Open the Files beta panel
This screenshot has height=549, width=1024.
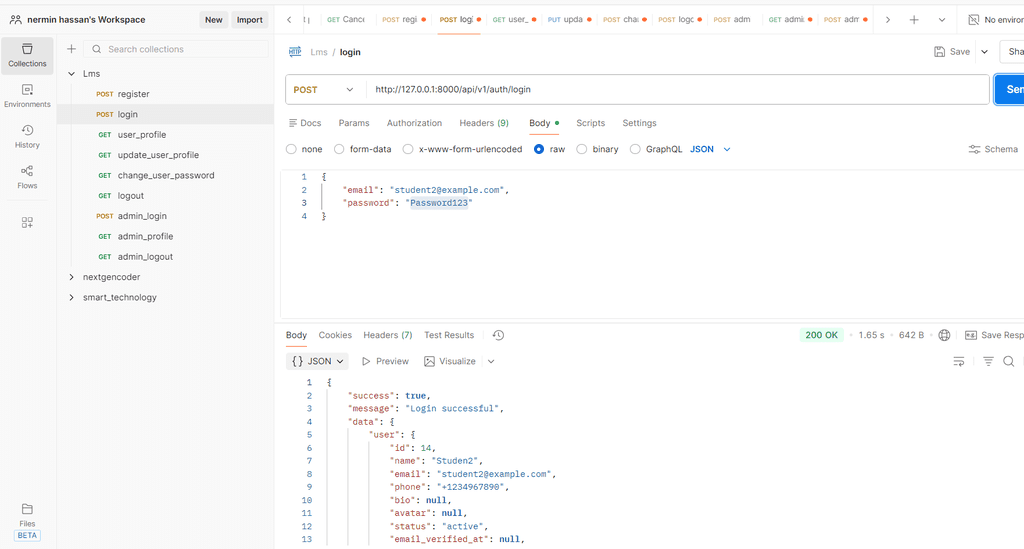tap(27, 514)
